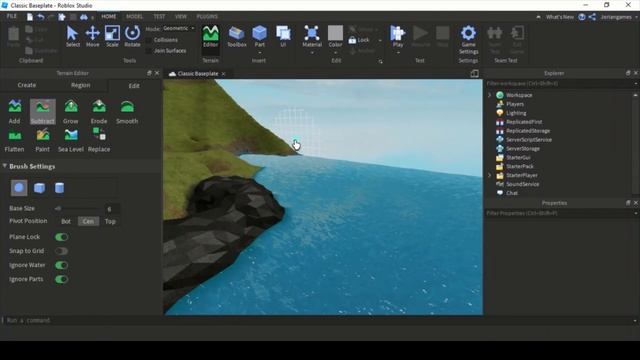The image size is (640, 360).
Task: Open the Play dropdown arrow
Action: tap(398, 53)
